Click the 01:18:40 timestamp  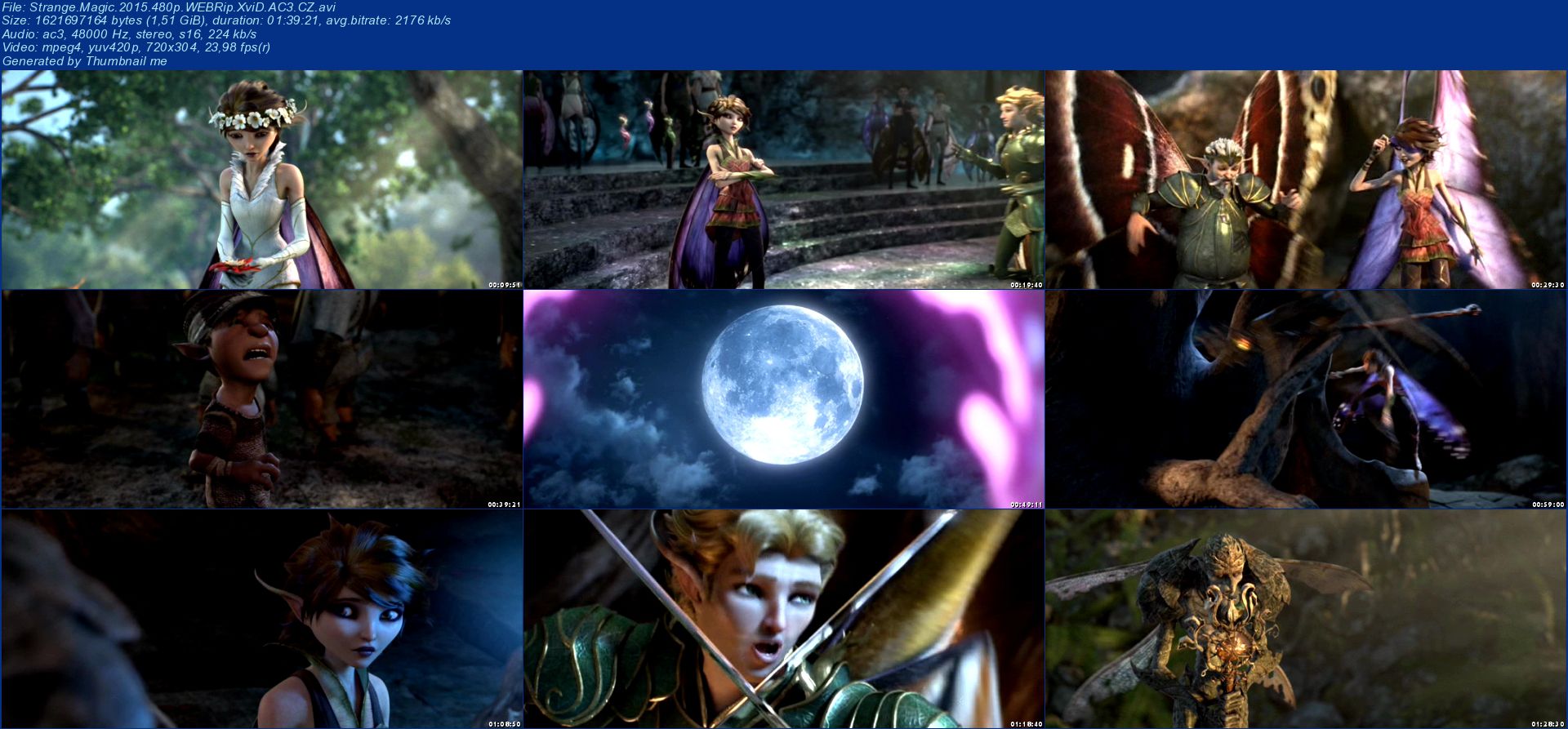pyautogui.click(x=1027, y=724)
